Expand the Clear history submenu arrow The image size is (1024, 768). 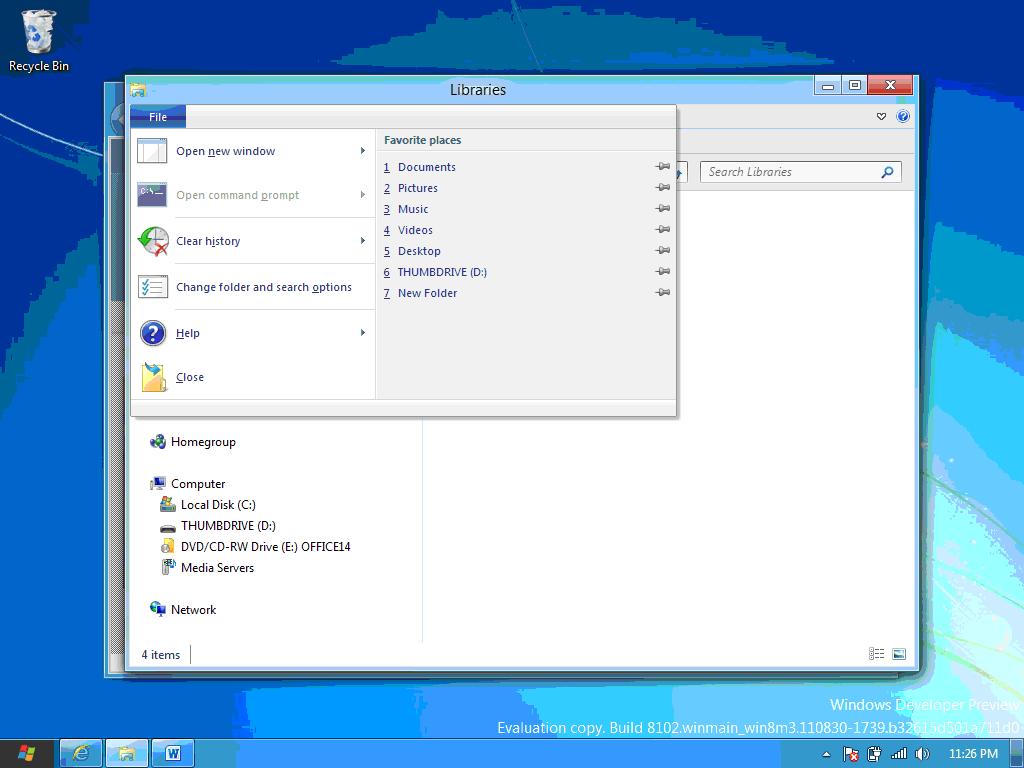(x=363, y=241)
